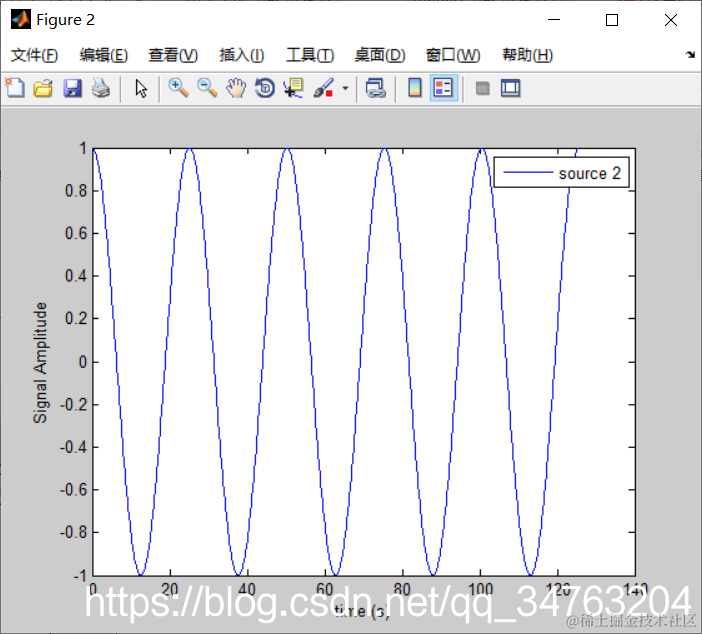Open the 工具(T) menu
702x634 pixels.
click(310, 55)
